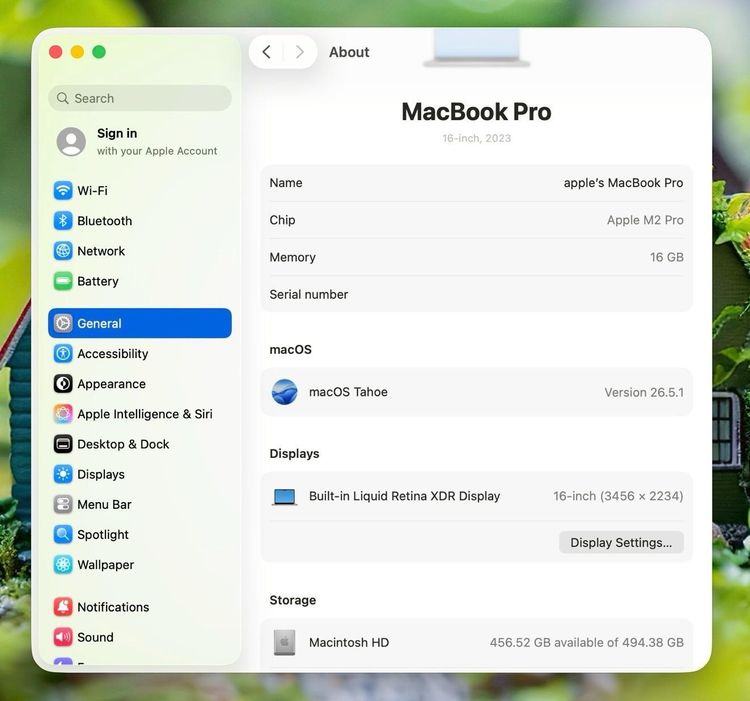
Task: Click the name apple's MacBook Pro
Action: [623, 183]
